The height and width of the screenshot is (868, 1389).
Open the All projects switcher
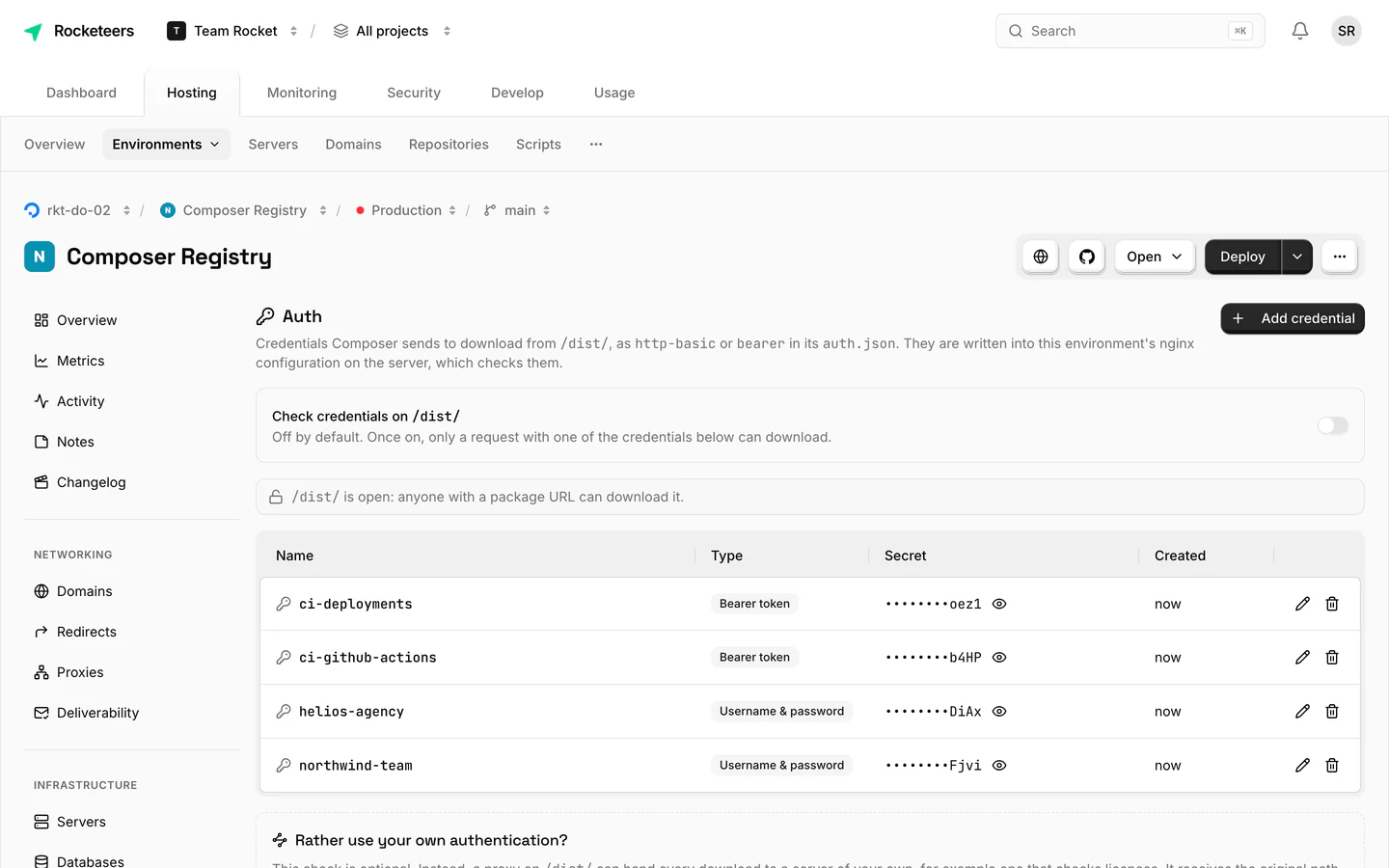pos(392,31)
